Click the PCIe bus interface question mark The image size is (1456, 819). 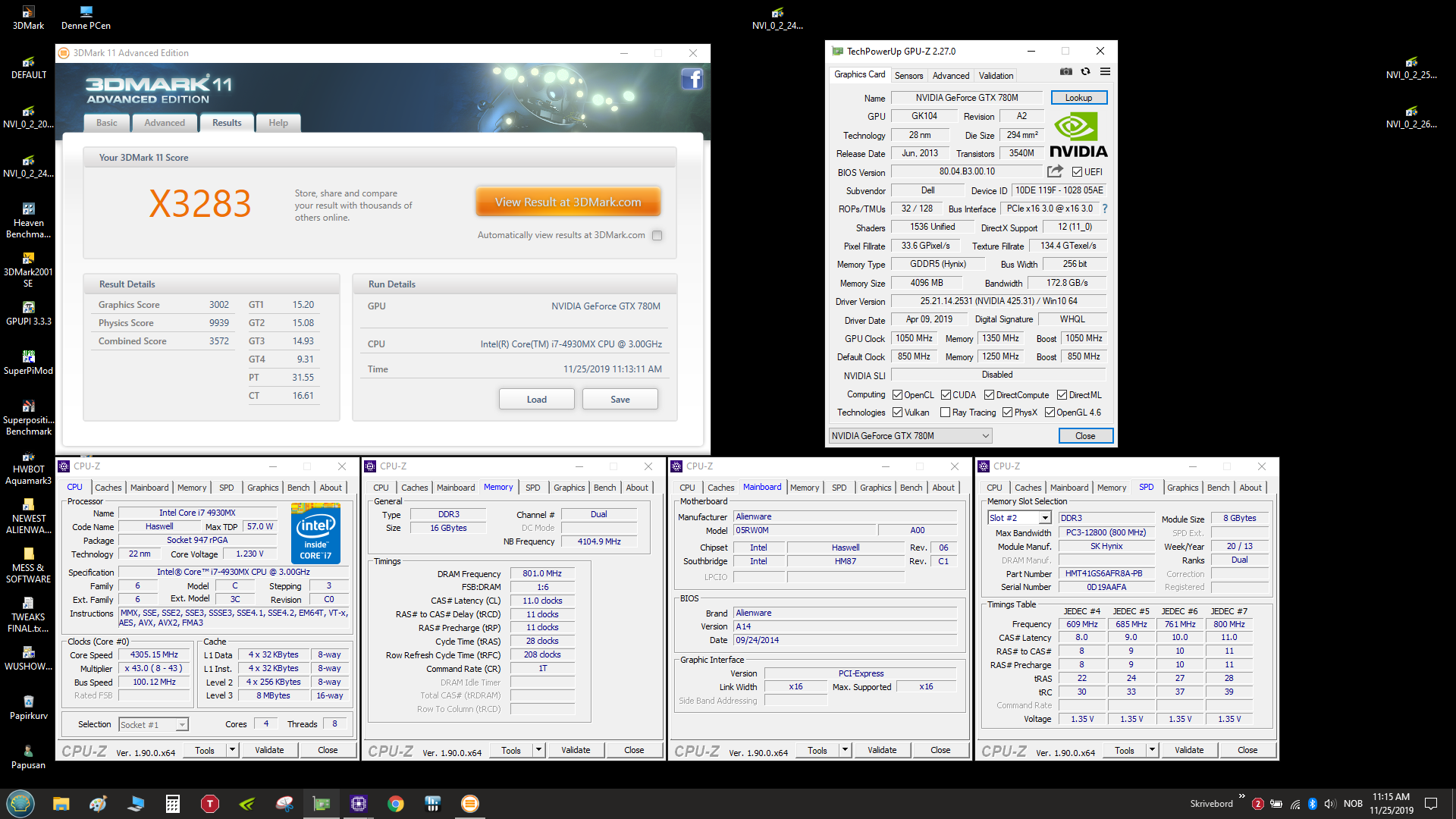click(x=1104, y=209)
